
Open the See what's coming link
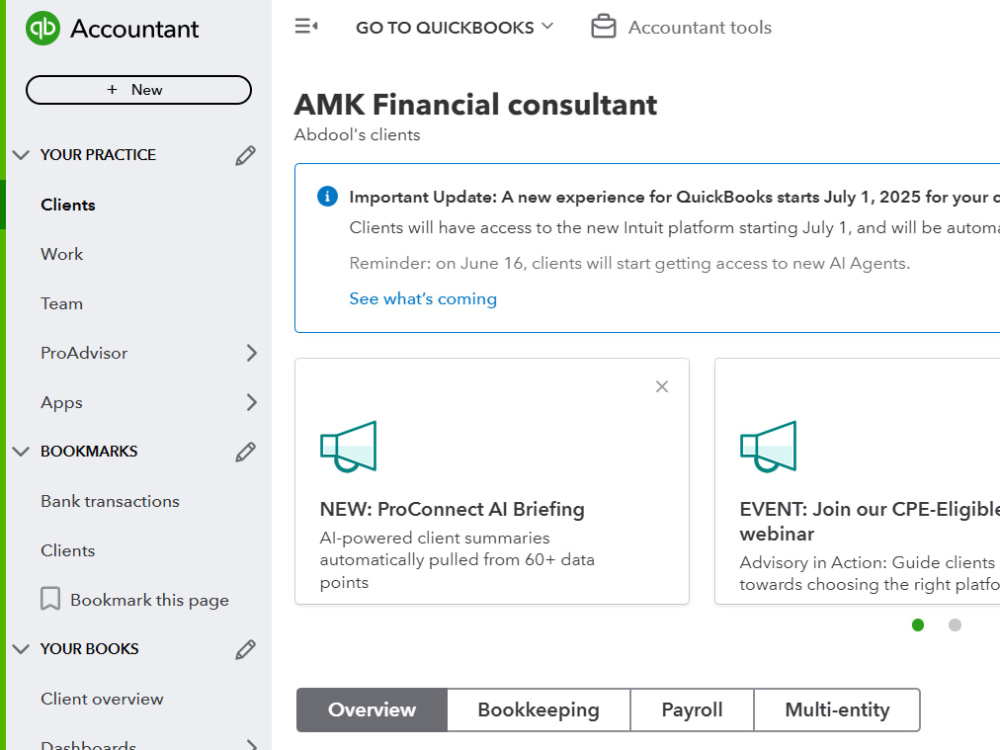point(423,298)
